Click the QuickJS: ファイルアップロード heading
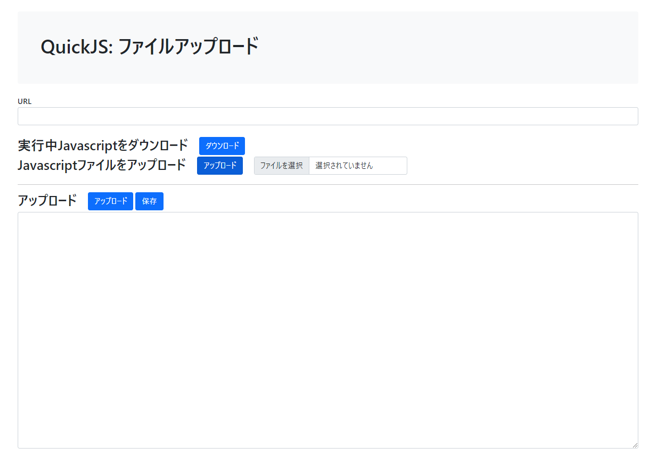The height and width of the screenshot is (476, 655). point(150,46)
